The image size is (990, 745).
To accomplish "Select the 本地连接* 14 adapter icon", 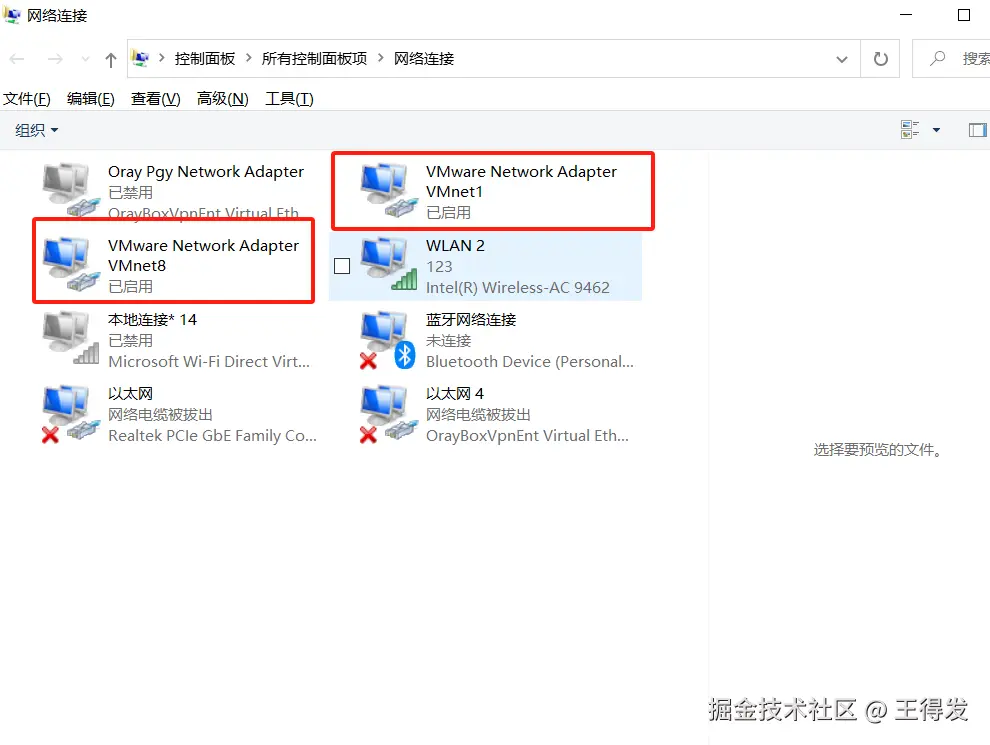I will [x=71, y=338].
